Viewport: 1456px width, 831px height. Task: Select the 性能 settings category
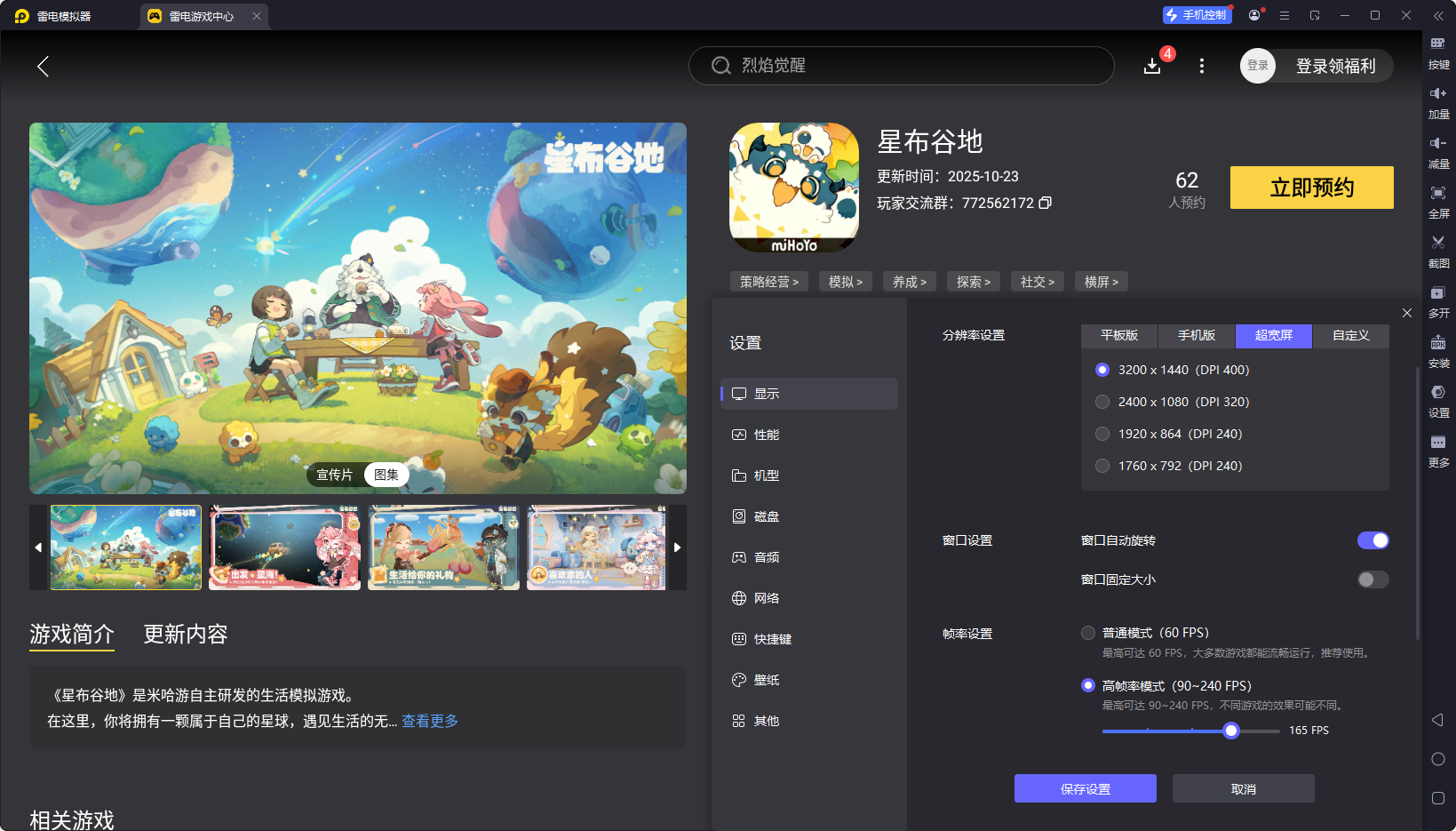(x=768, y=434)
